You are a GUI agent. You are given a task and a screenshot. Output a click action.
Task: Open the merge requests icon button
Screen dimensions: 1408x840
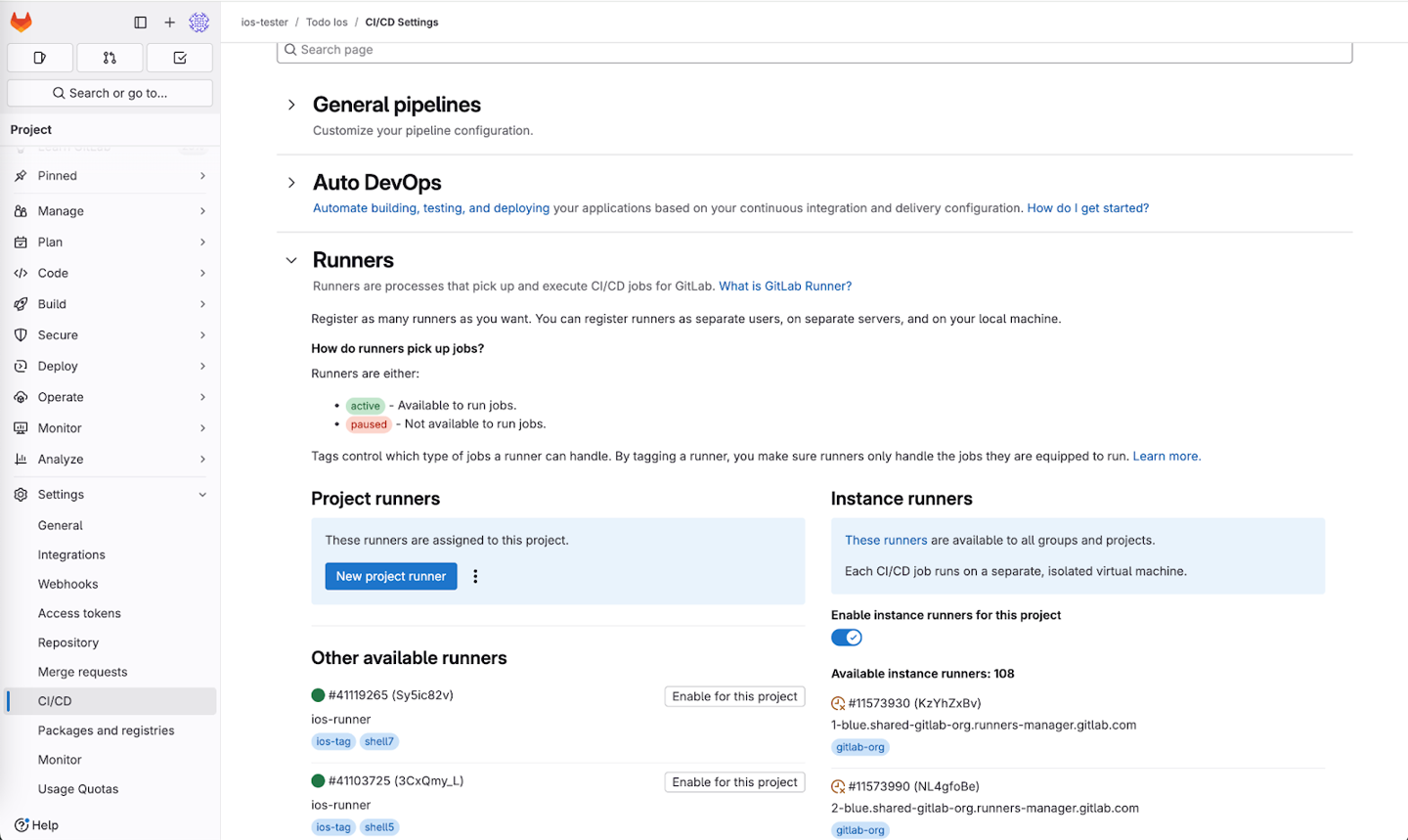[110, 58]
